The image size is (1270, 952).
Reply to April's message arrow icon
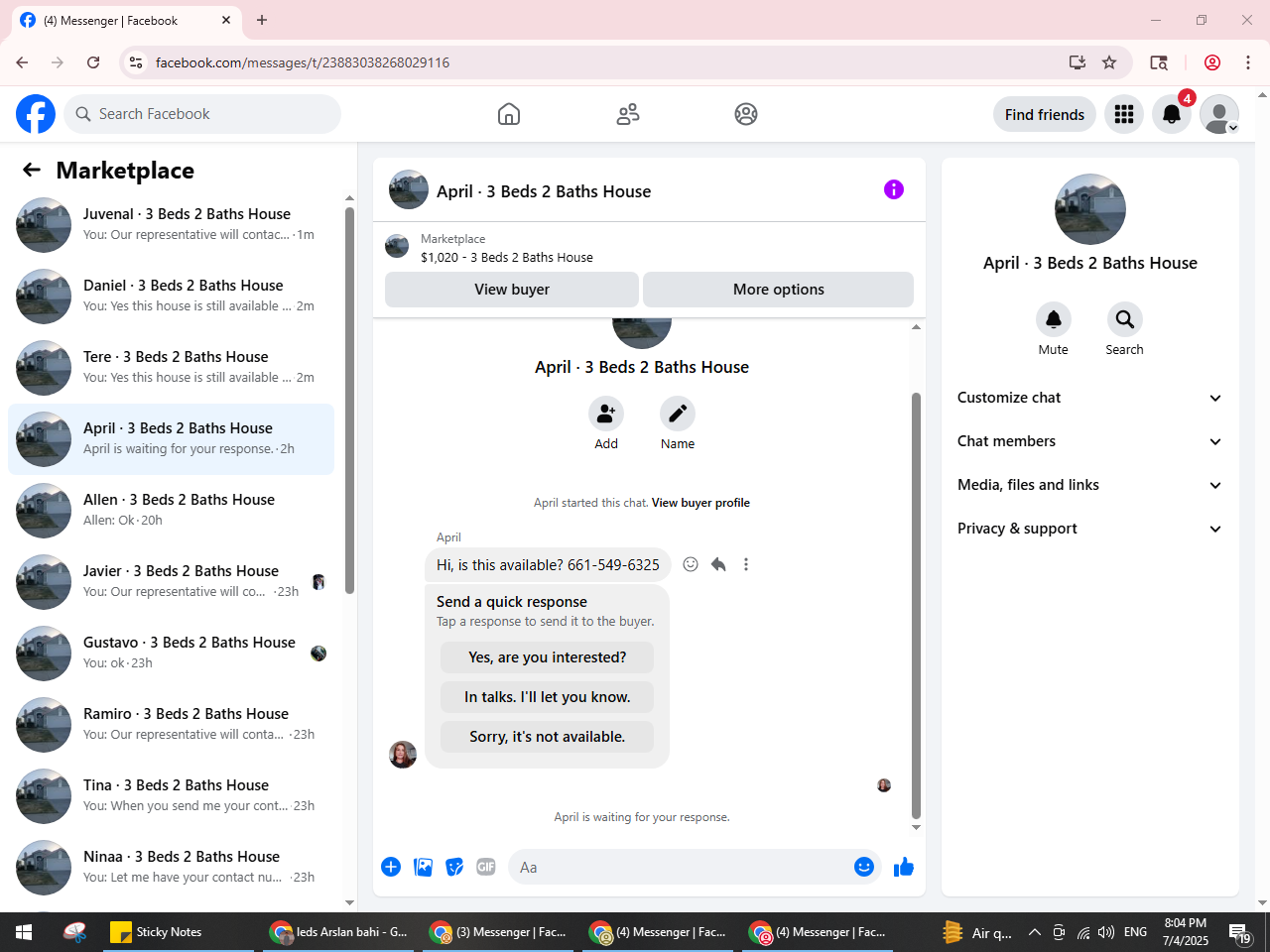pyautogui.click(x=718, y=564)
